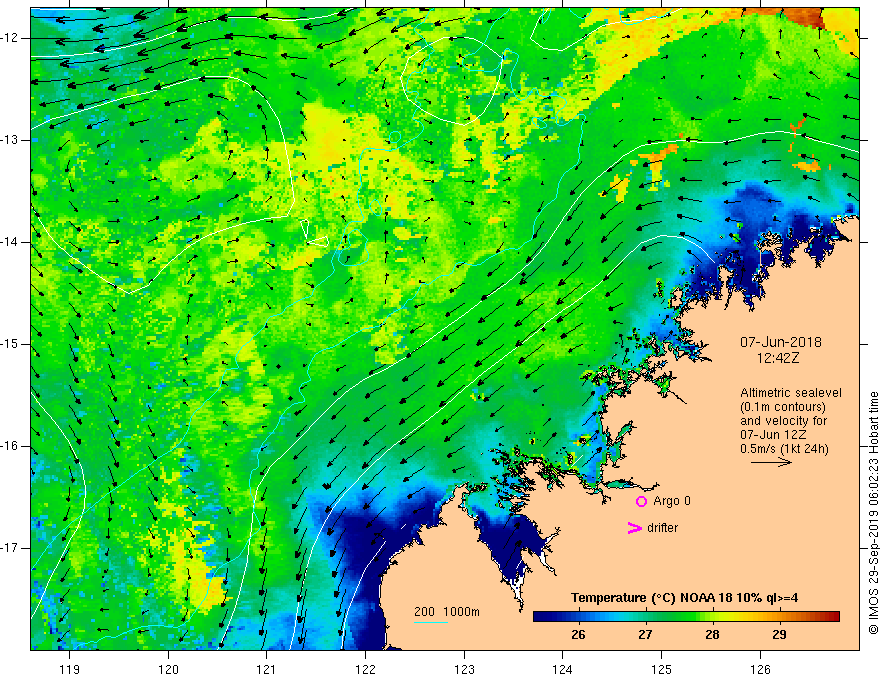
Task: Click the '(0.1m contours)' text
Action: pos(783,407)
